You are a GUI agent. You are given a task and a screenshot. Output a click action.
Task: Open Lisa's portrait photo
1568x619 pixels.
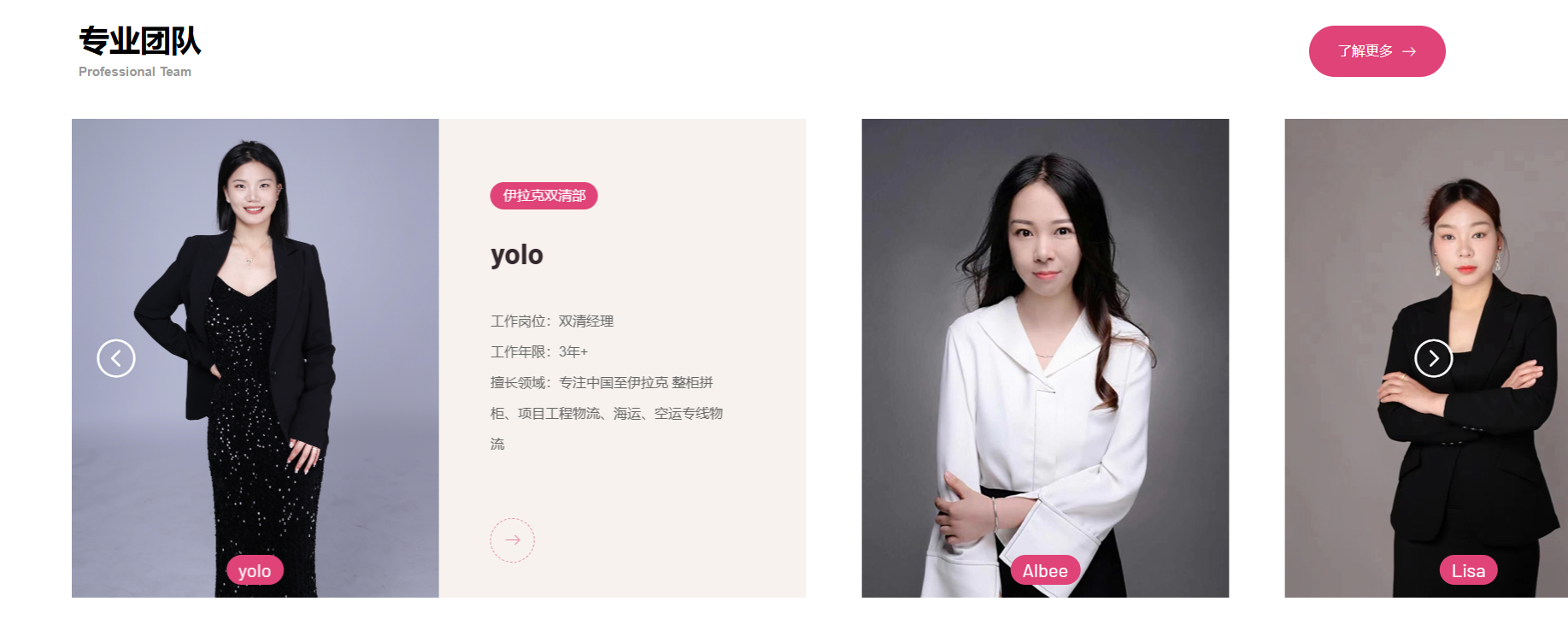tap(1426, 358)
